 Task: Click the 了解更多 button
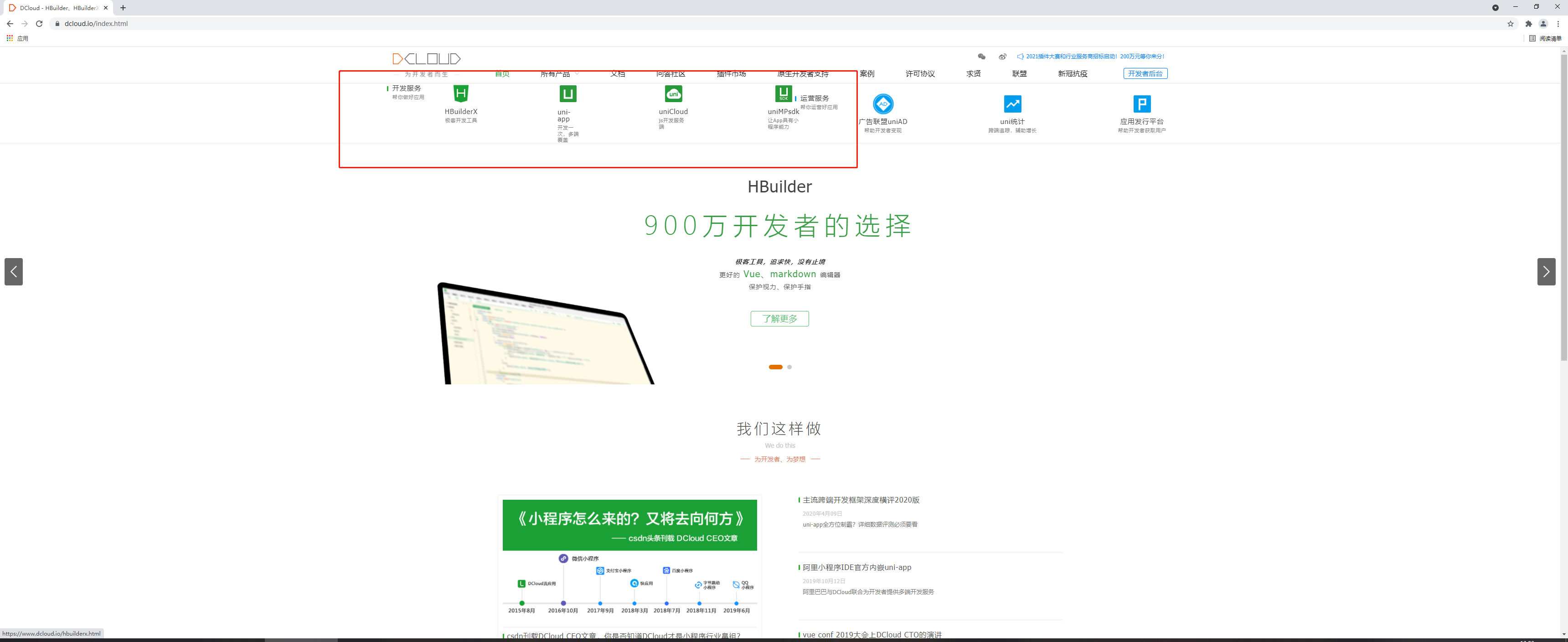(779, 319)
